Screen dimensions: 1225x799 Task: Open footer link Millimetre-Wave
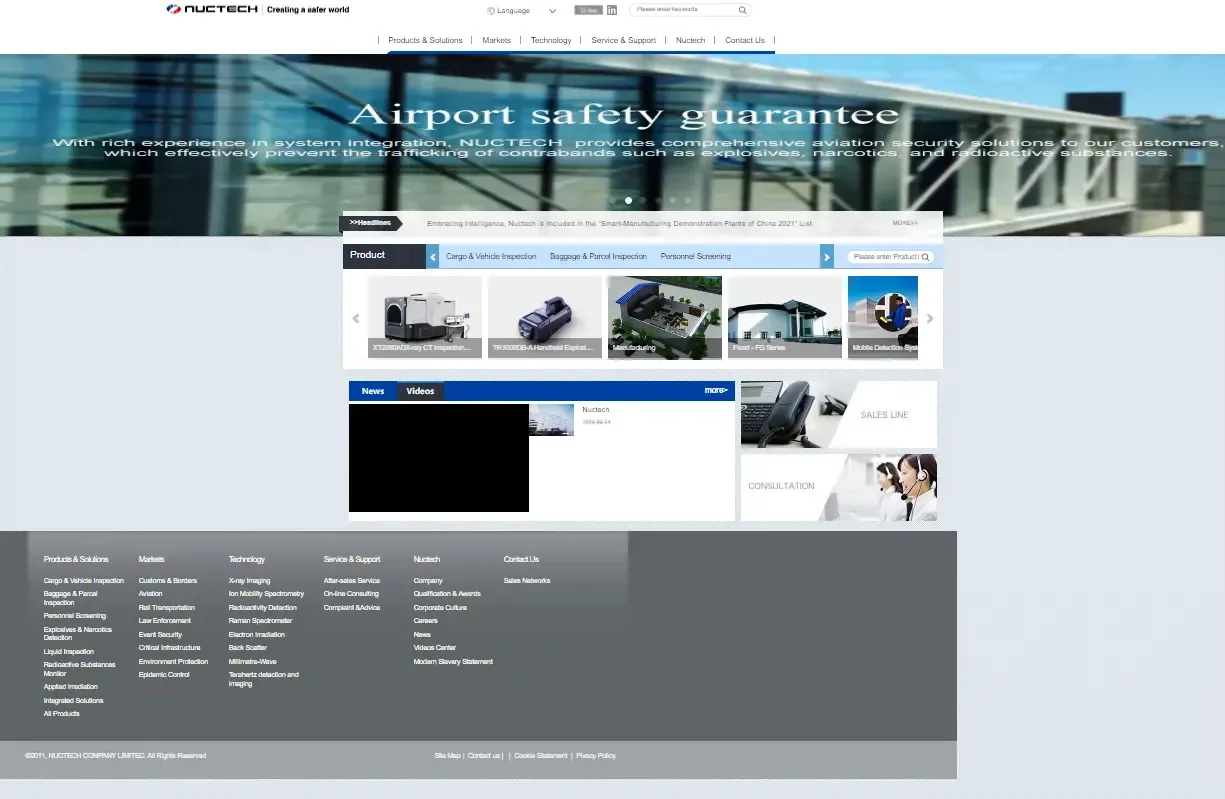(253, 662)
